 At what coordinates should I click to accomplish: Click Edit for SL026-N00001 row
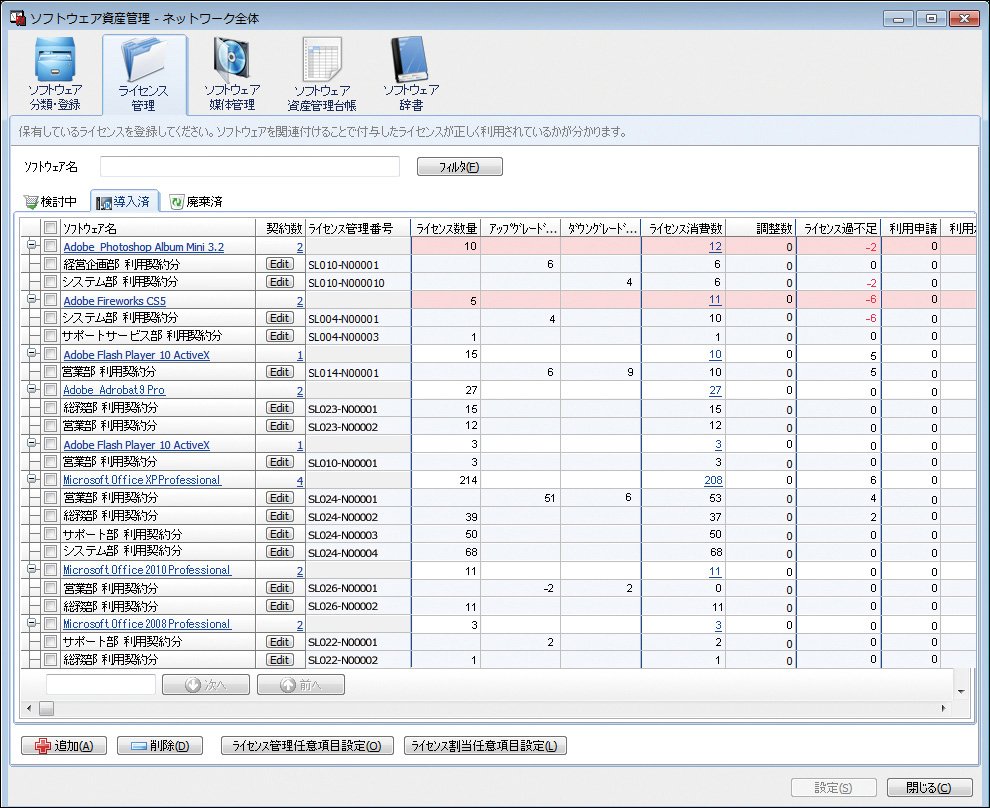click(280, 588)
